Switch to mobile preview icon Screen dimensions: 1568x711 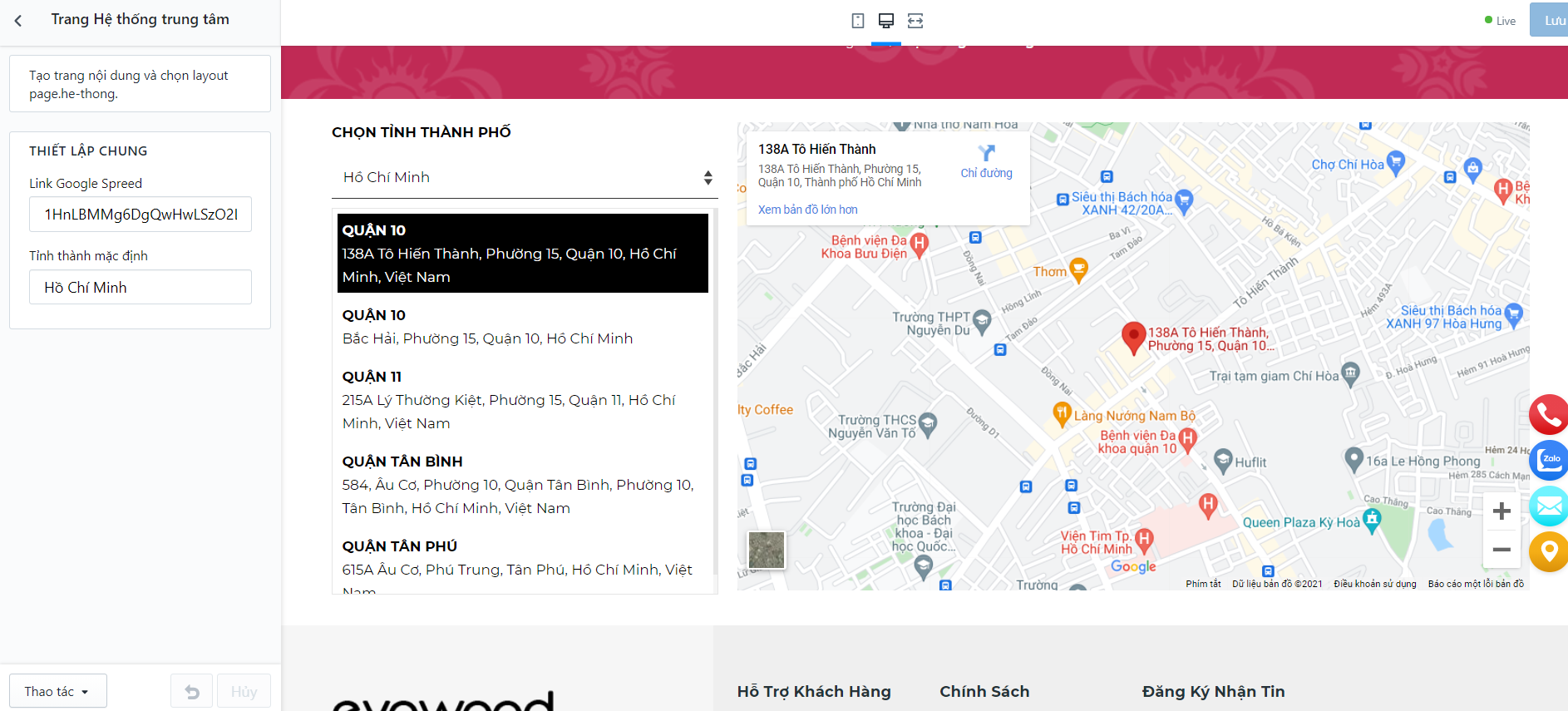(858, 21)
